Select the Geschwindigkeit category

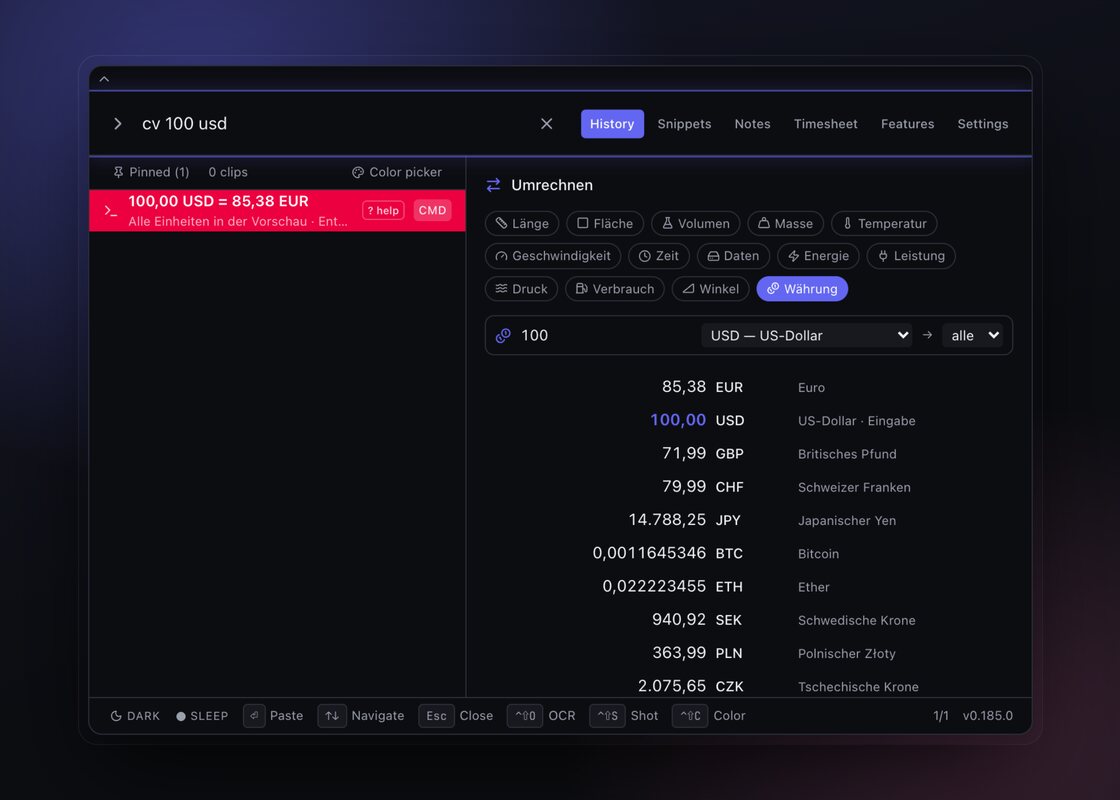click(553, 256)
